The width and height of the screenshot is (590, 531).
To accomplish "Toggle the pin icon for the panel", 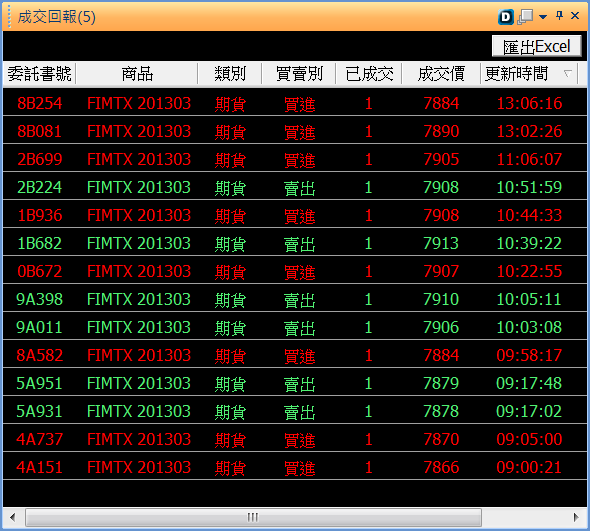I will [x=560, y=16].
